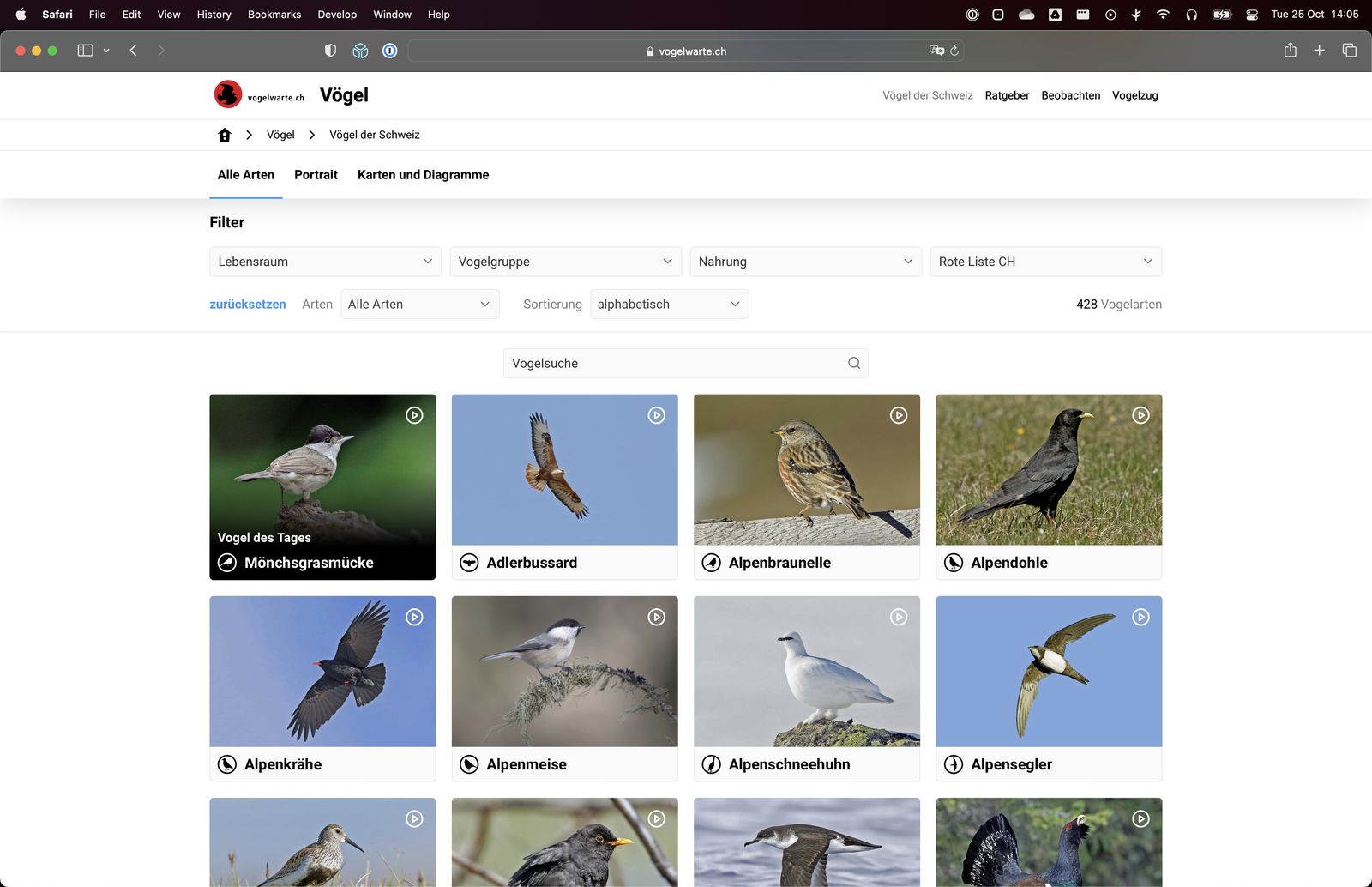1372x887 pixels.
Task: Play the Alpenschneehuhn sound clip
Action: pyautogui.click(x=899, y=617)
